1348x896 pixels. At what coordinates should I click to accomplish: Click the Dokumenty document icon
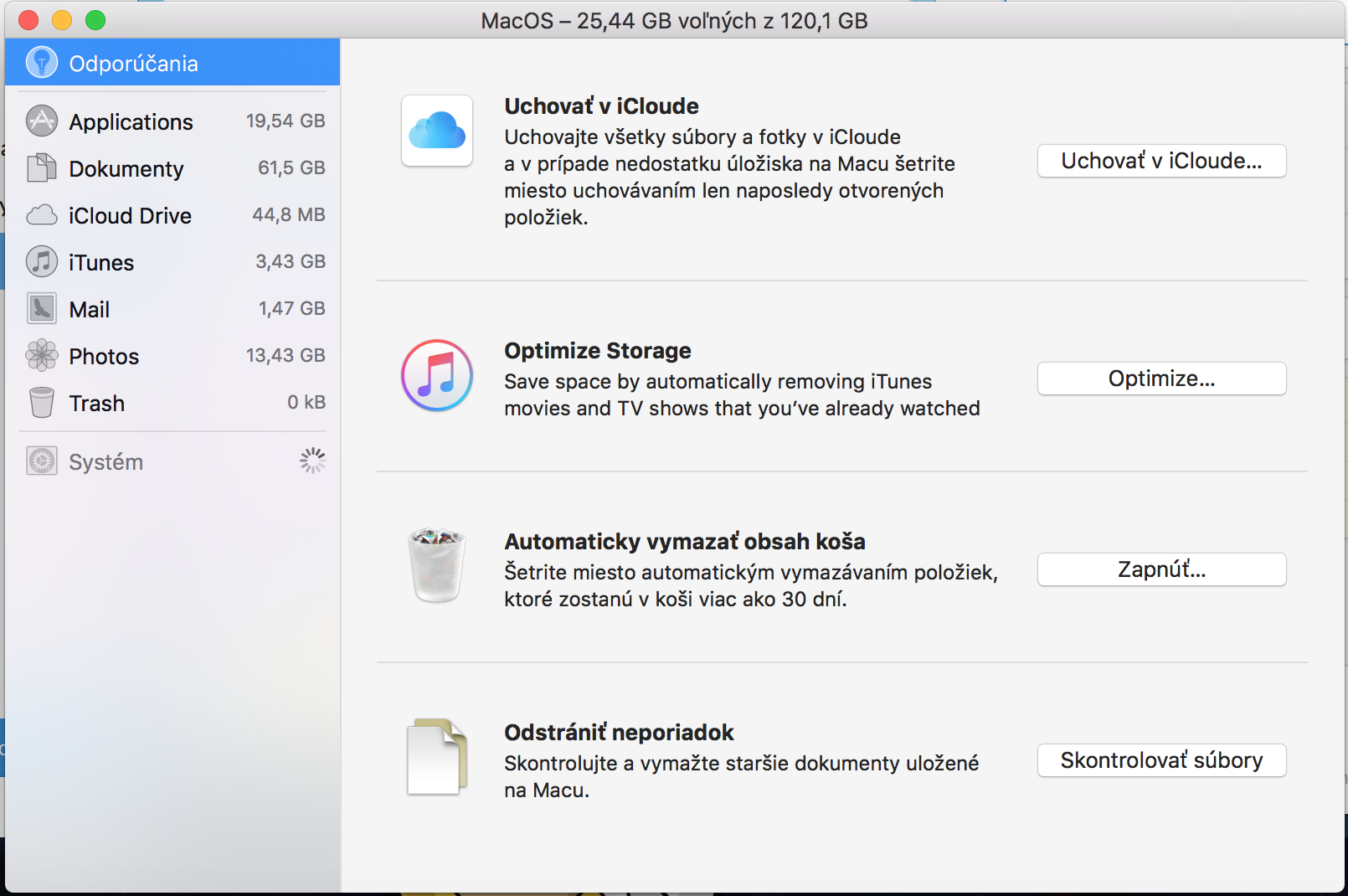tap(41, 168)
